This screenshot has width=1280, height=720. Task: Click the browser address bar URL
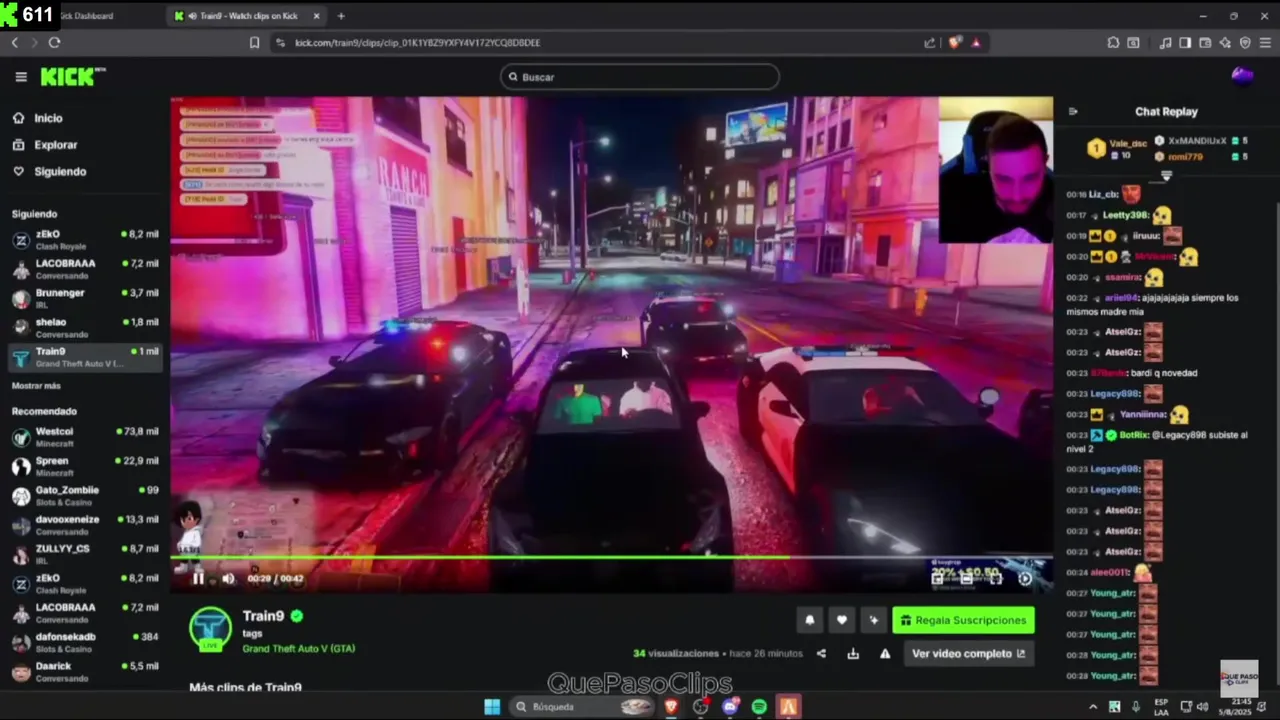coord(417,43)
